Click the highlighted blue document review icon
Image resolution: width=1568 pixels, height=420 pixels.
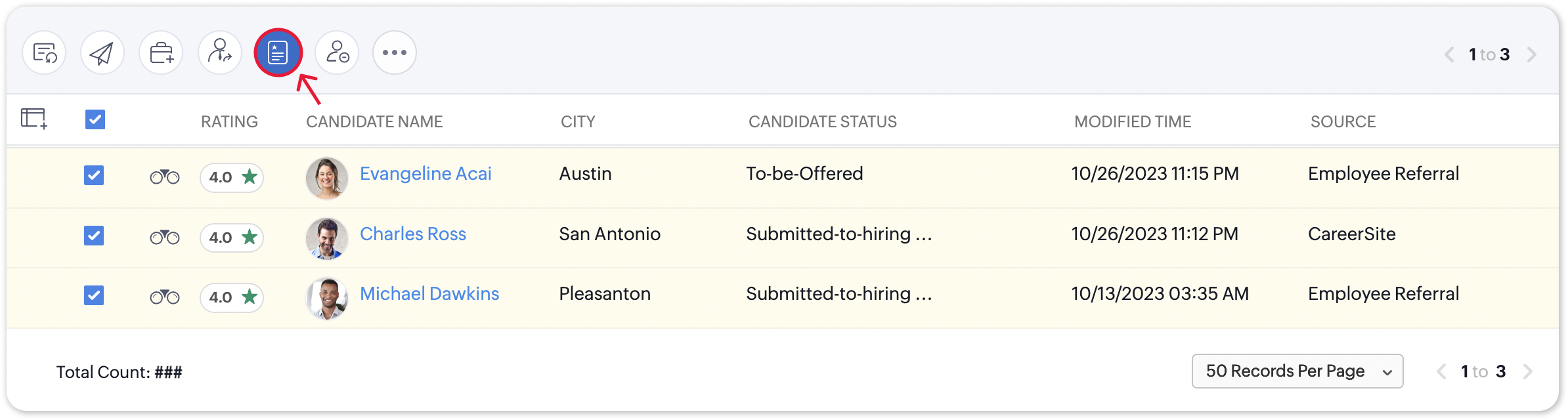click(278, 52)
